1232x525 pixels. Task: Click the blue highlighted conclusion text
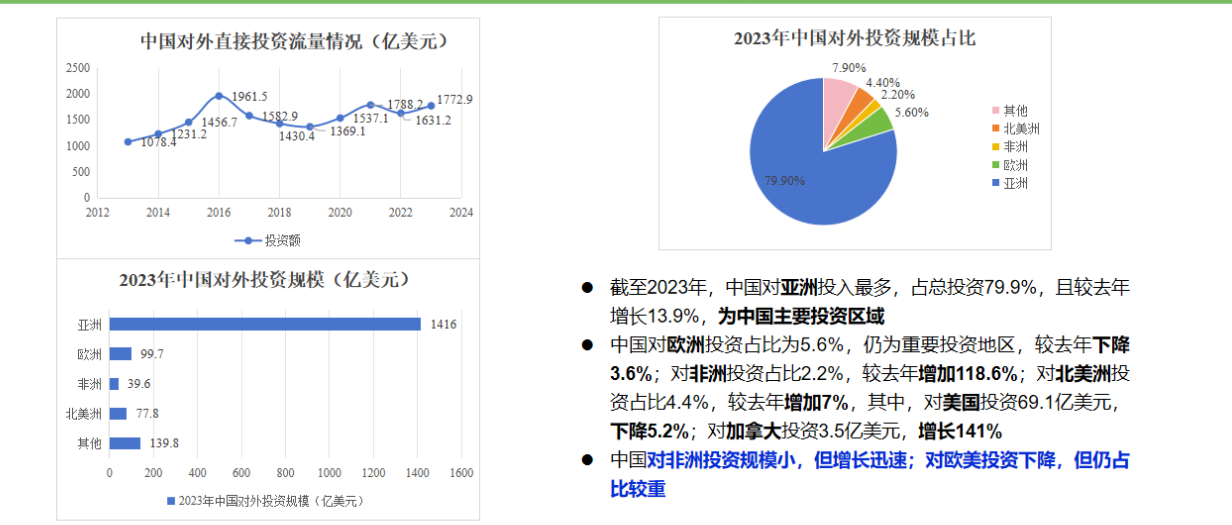(870, 475)
